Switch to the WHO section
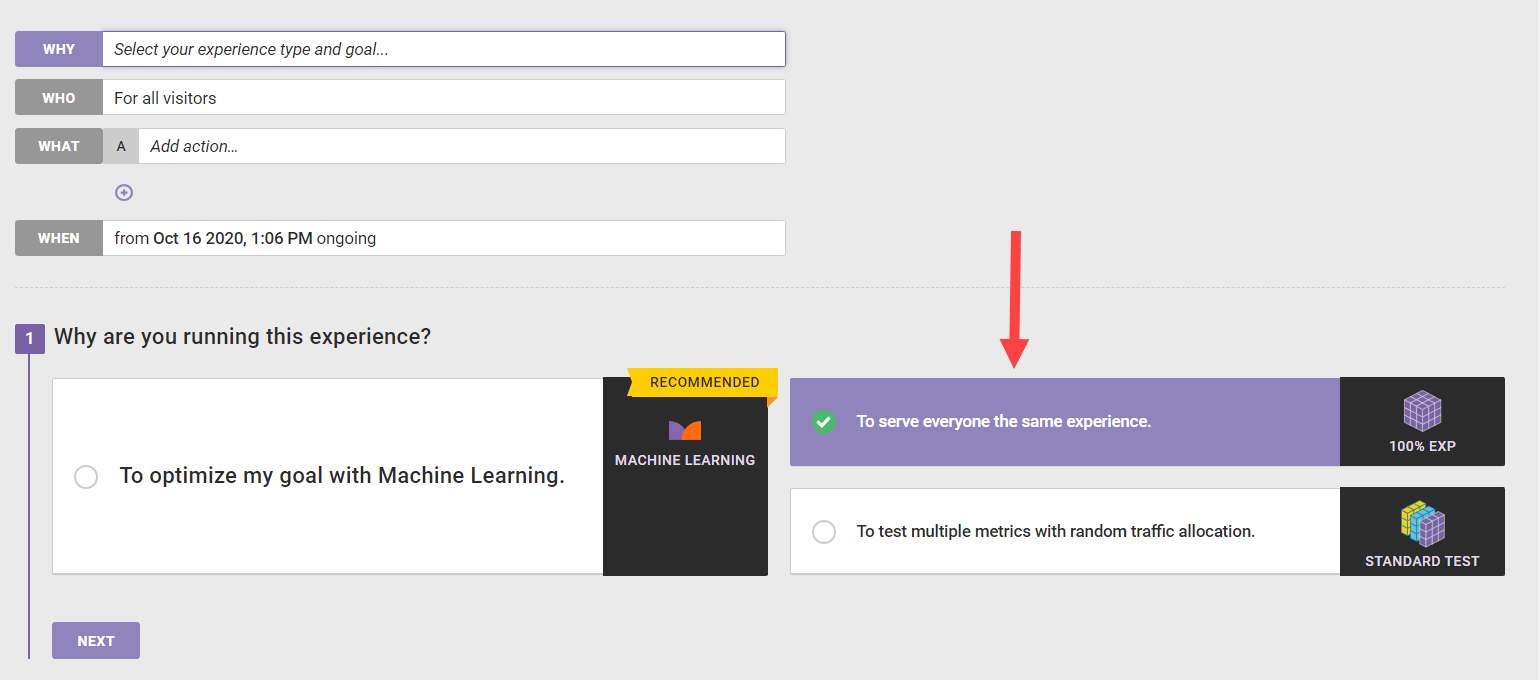This screenshot has width=1540, height=680. (58, 97)
